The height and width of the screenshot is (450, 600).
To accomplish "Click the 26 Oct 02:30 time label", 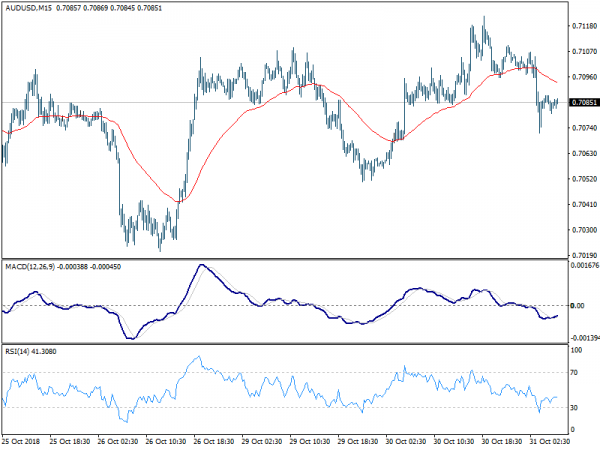I will [118, 441].
